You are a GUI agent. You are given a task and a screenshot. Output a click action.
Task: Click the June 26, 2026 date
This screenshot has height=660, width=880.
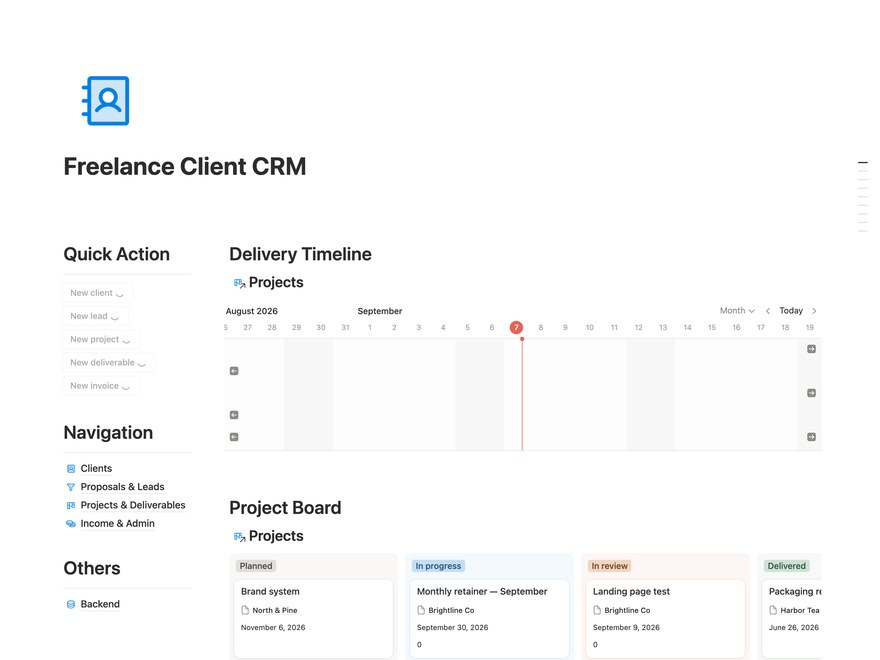tap(794, 627)
